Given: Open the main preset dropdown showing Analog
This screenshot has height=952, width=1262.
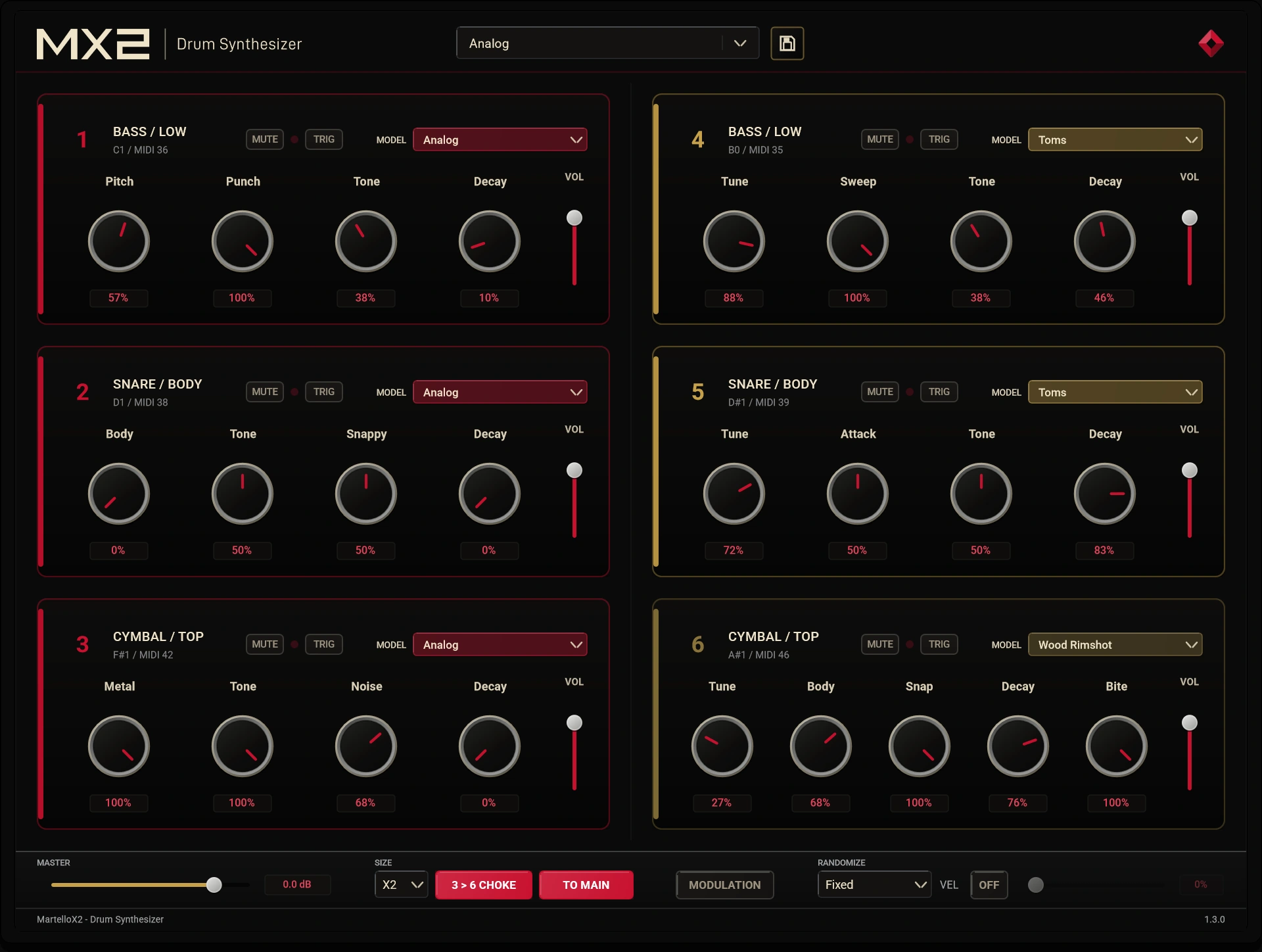Looking at the screenshot, I should (608, 43).
